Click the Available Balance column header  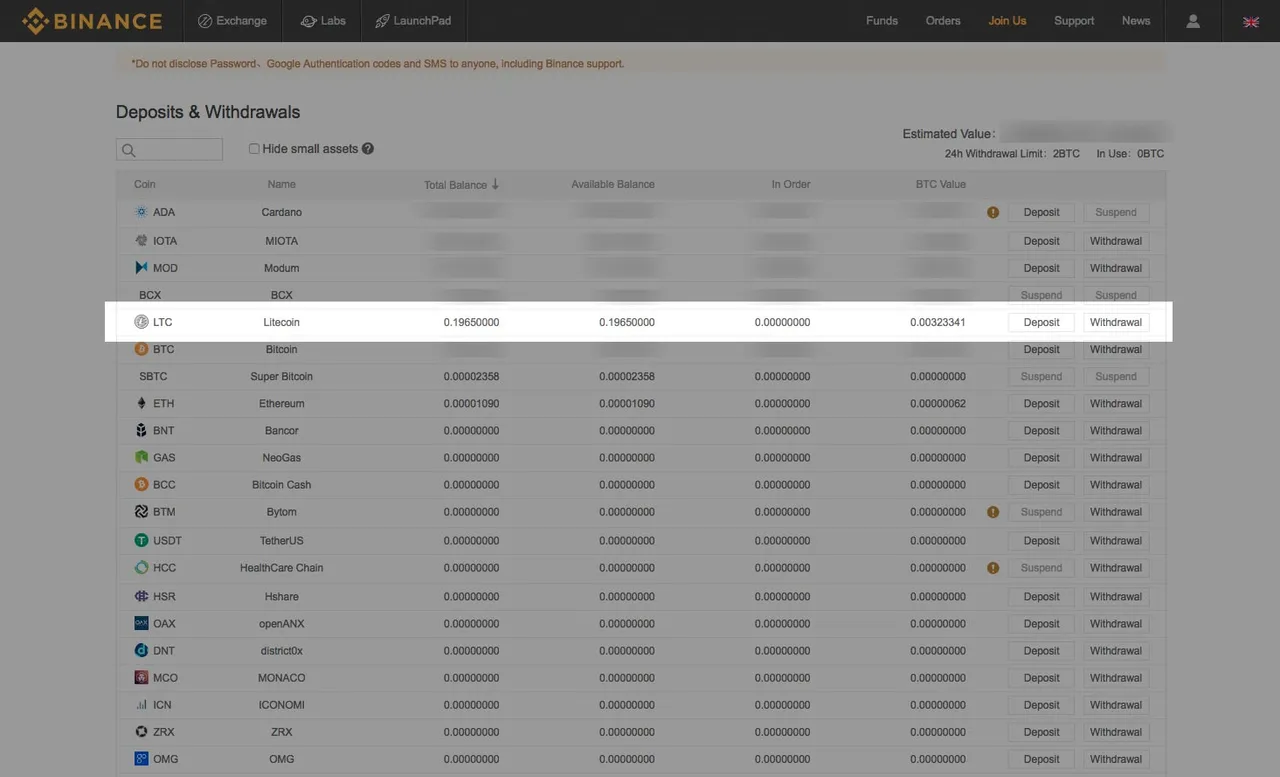tap(613, 184)
